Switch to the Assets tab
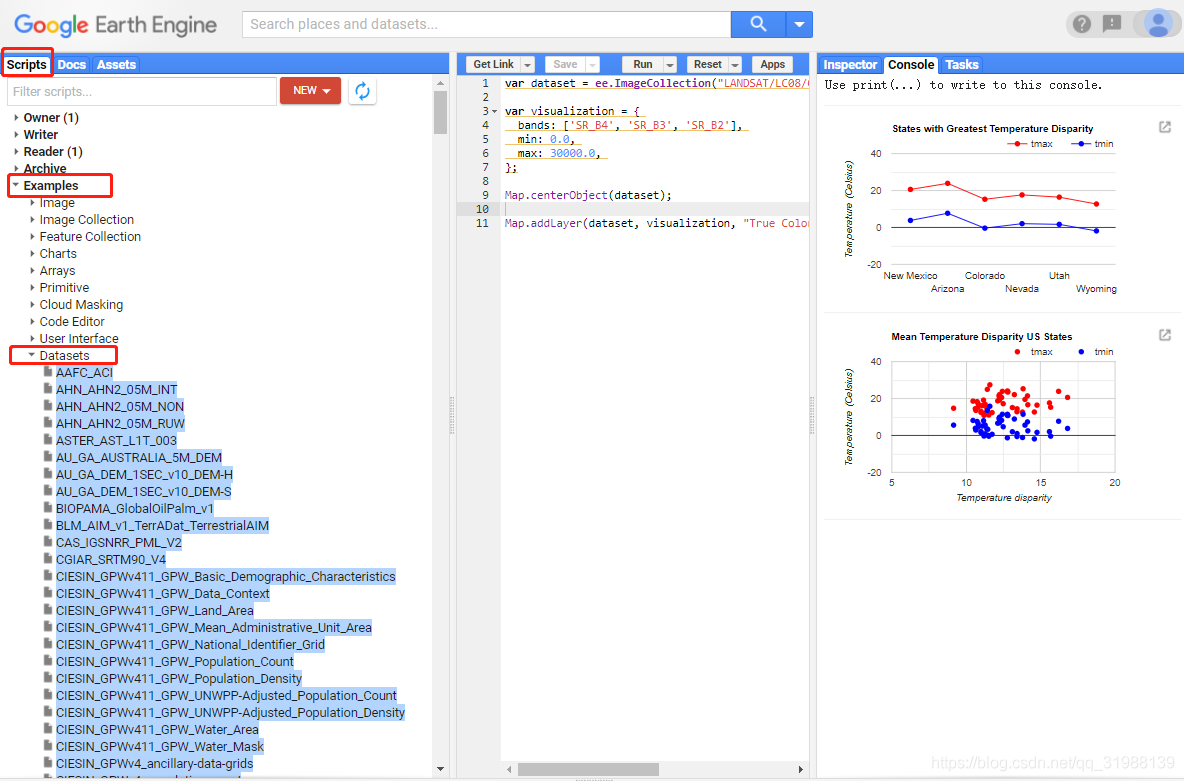 (x=116, y=64)
